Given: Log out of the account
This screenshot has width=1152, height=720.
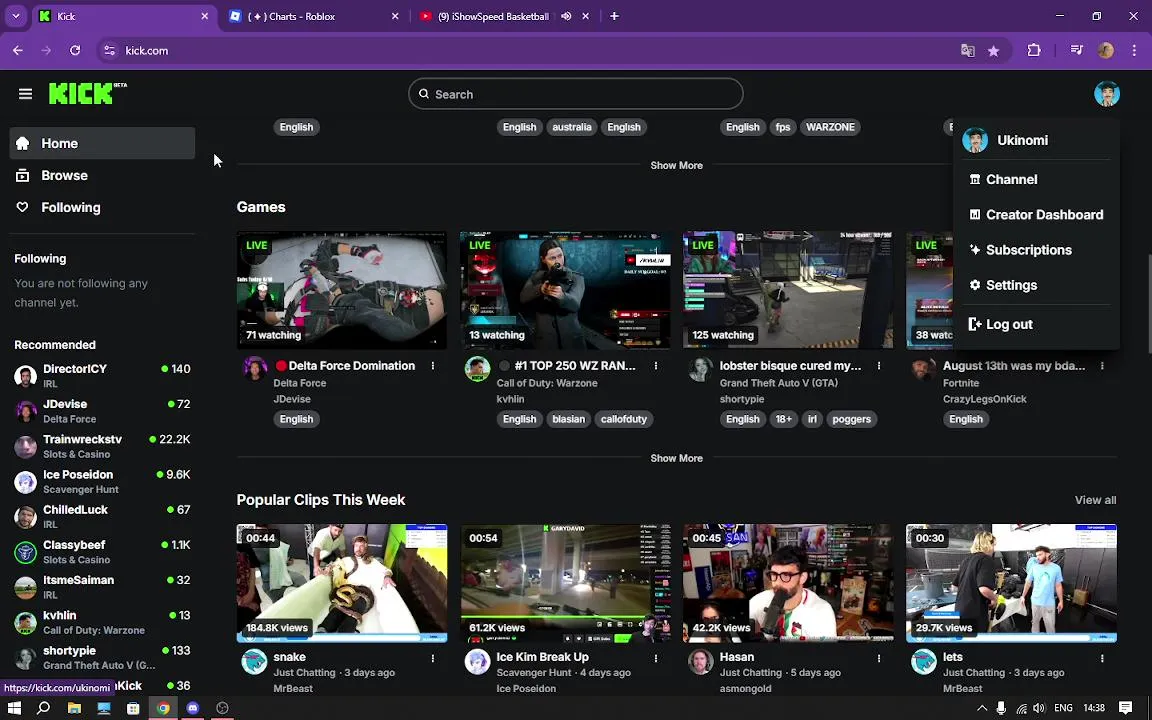Looking at the screenshot, I should pyautogui.click(x=1001, y=324).
